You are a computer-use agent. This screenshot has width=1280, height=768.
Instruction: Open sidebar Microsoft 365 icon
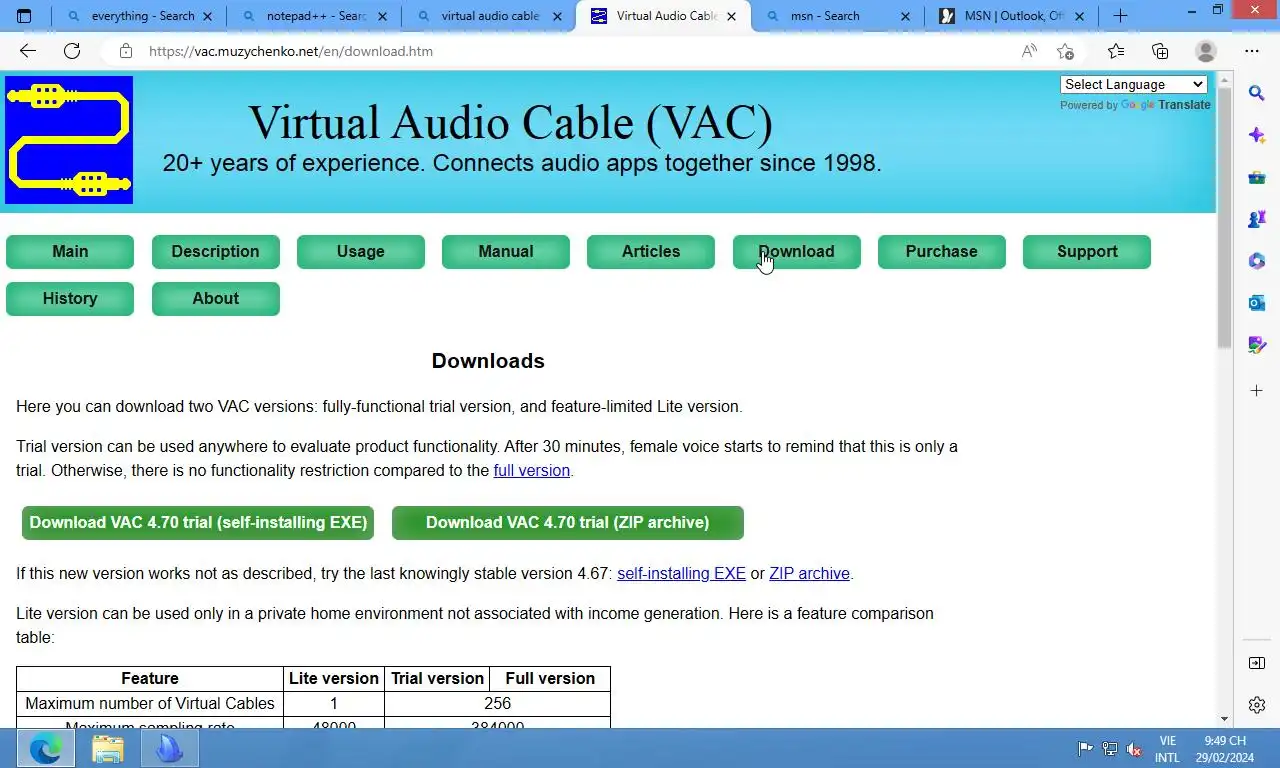pyautogui.click(x=1257, y=261)
